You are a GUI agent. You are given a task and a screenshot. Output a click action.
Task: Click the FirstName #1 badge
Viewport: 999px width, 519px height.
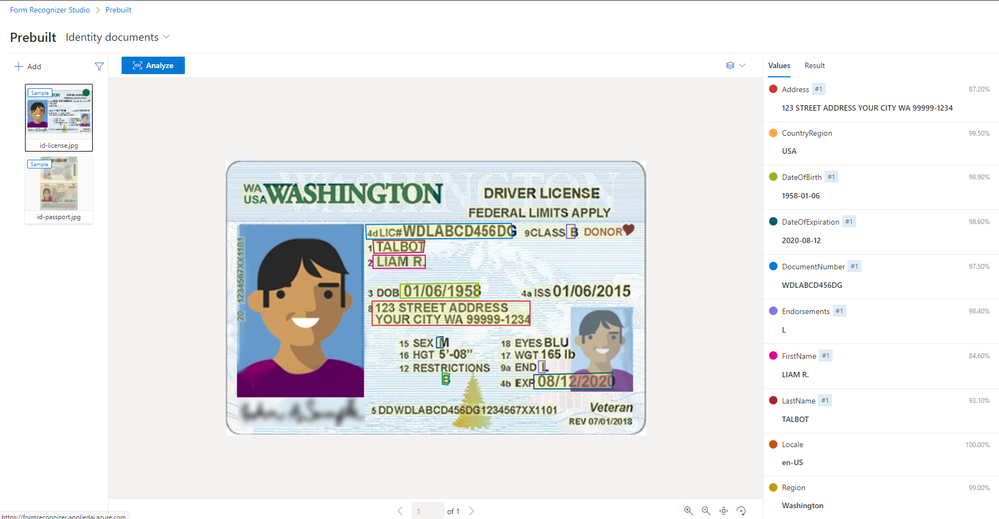click(826, 355)
